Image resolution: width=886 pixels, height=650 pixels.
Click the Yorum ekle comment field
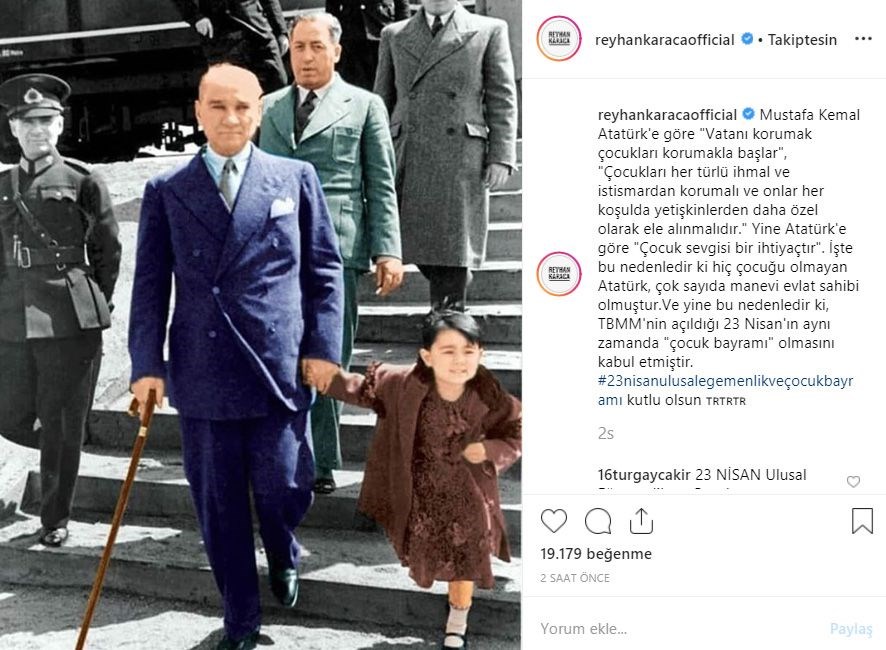[x=678, y=629]
